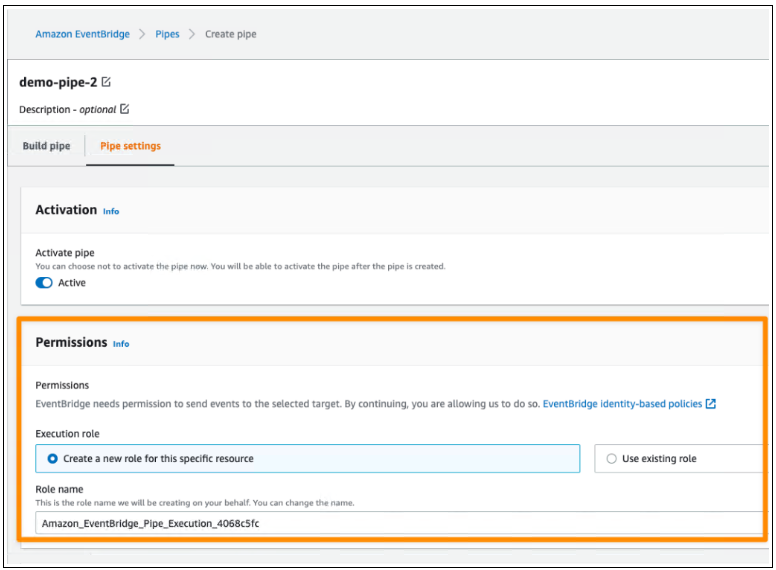Image resolution: width=776 pixels, height=570 pixels.
Task: Click the breadcrumb chevron after Pipes
Action: 192,34
